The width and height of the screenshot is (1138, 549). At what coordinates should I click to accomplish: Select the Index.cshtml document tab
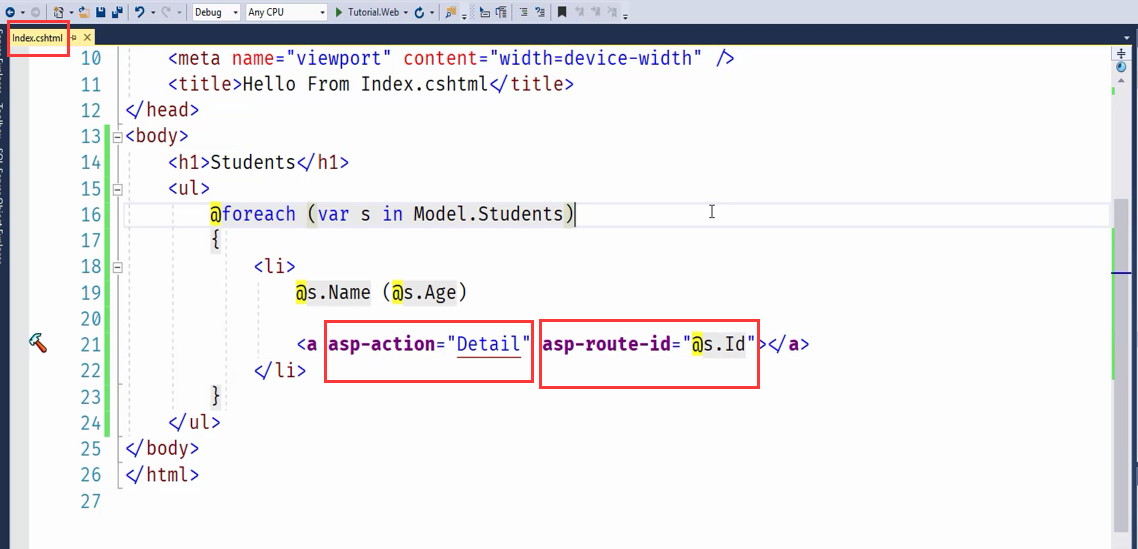(x=37, y=38)
